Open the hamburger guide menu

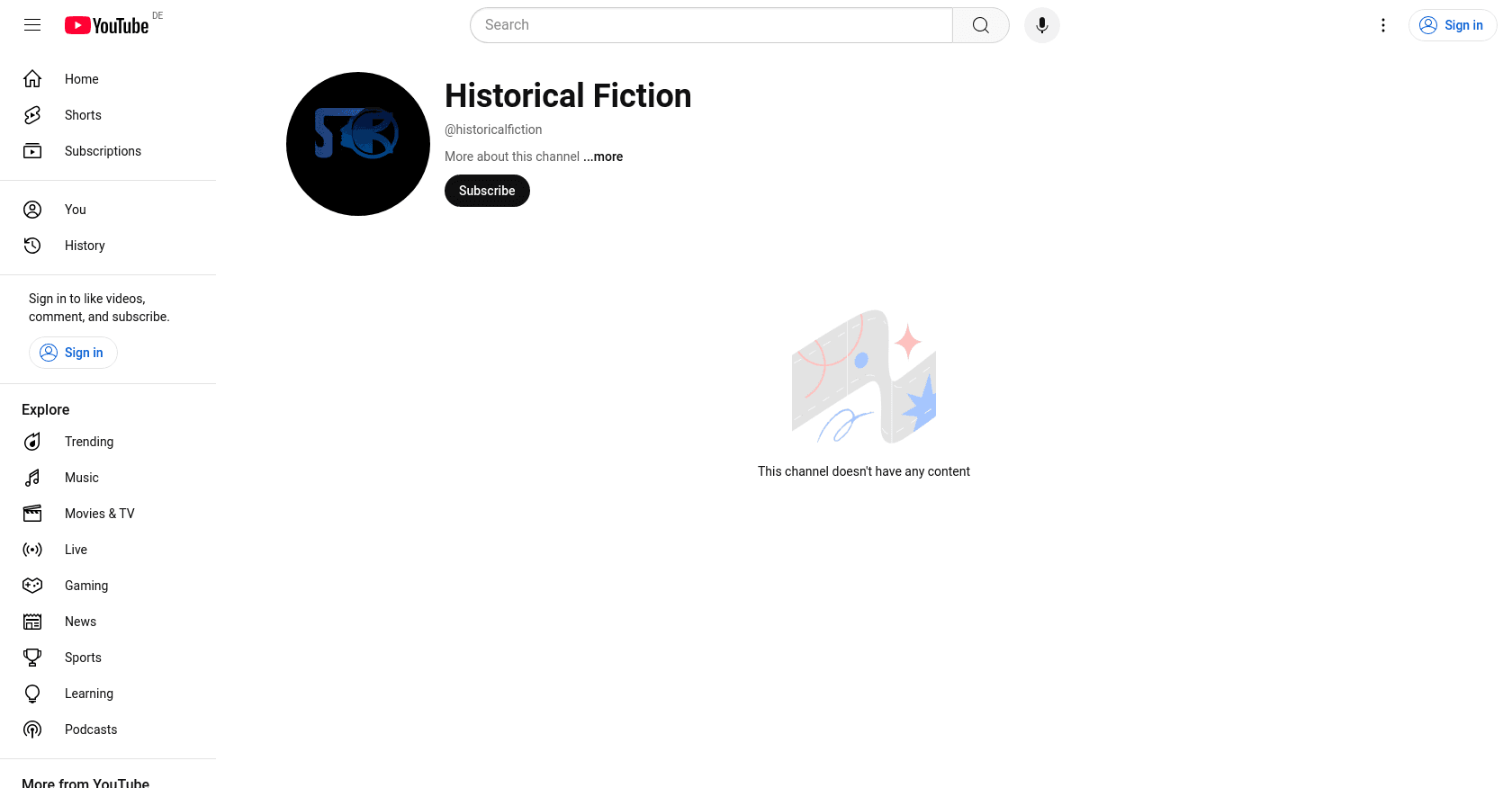click(32, 25)
